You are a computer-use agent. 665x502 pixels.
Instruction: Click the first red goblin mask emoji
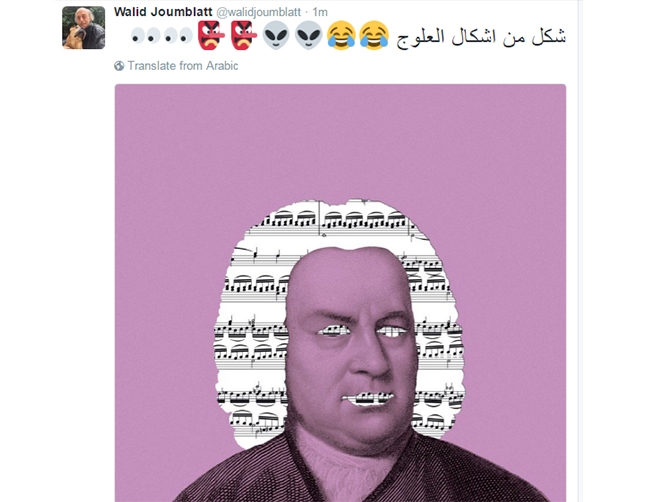coord(211,36)
